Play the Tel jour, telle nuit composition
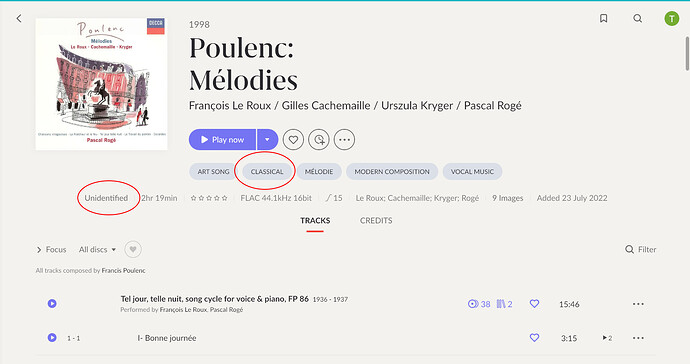This screenshot has width=690, height=364. [x=52, y=303]
